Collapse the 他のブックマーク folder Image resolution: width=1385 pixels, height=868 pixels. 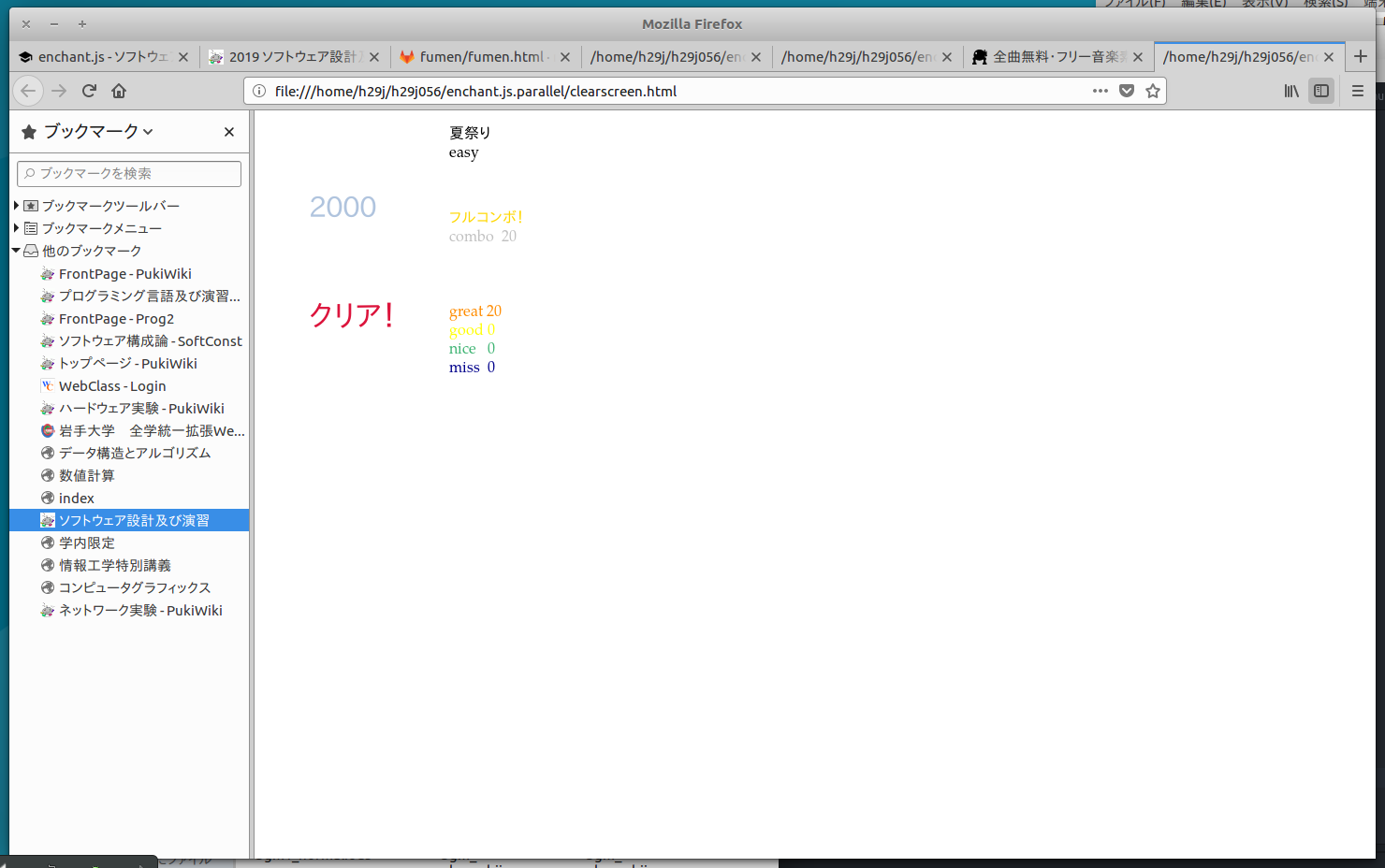pyautogui.click(x=16, y=250)
